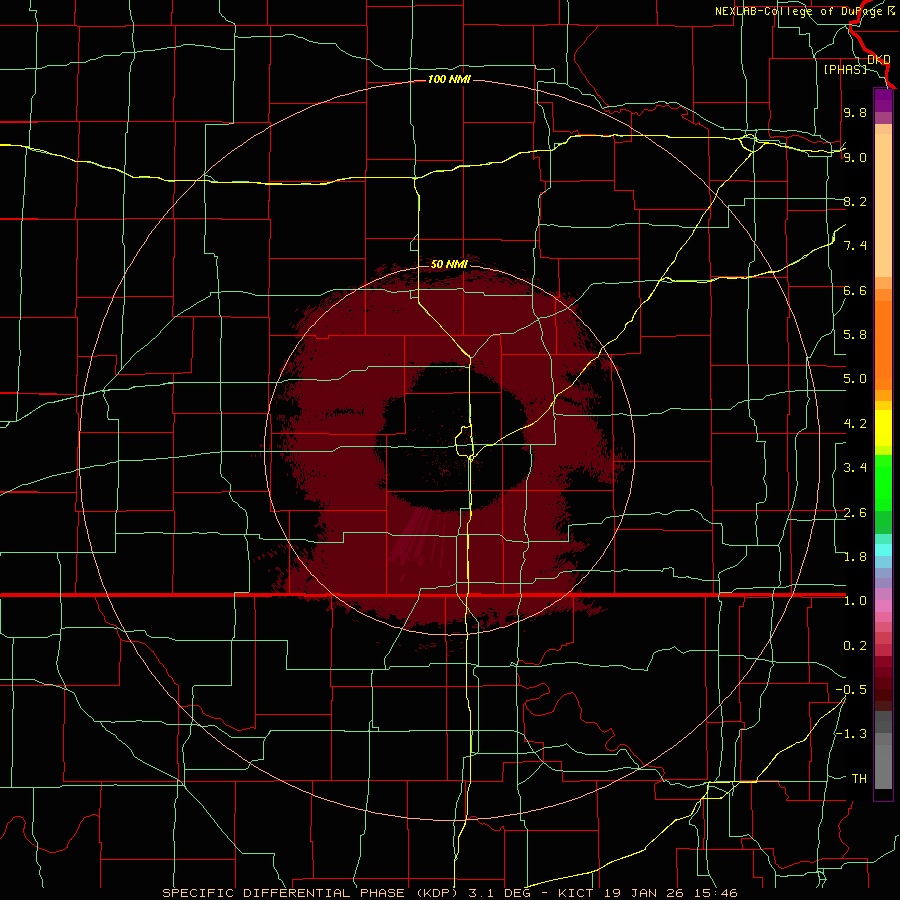Click the cyan segment of the color bar

pos(883,550)
